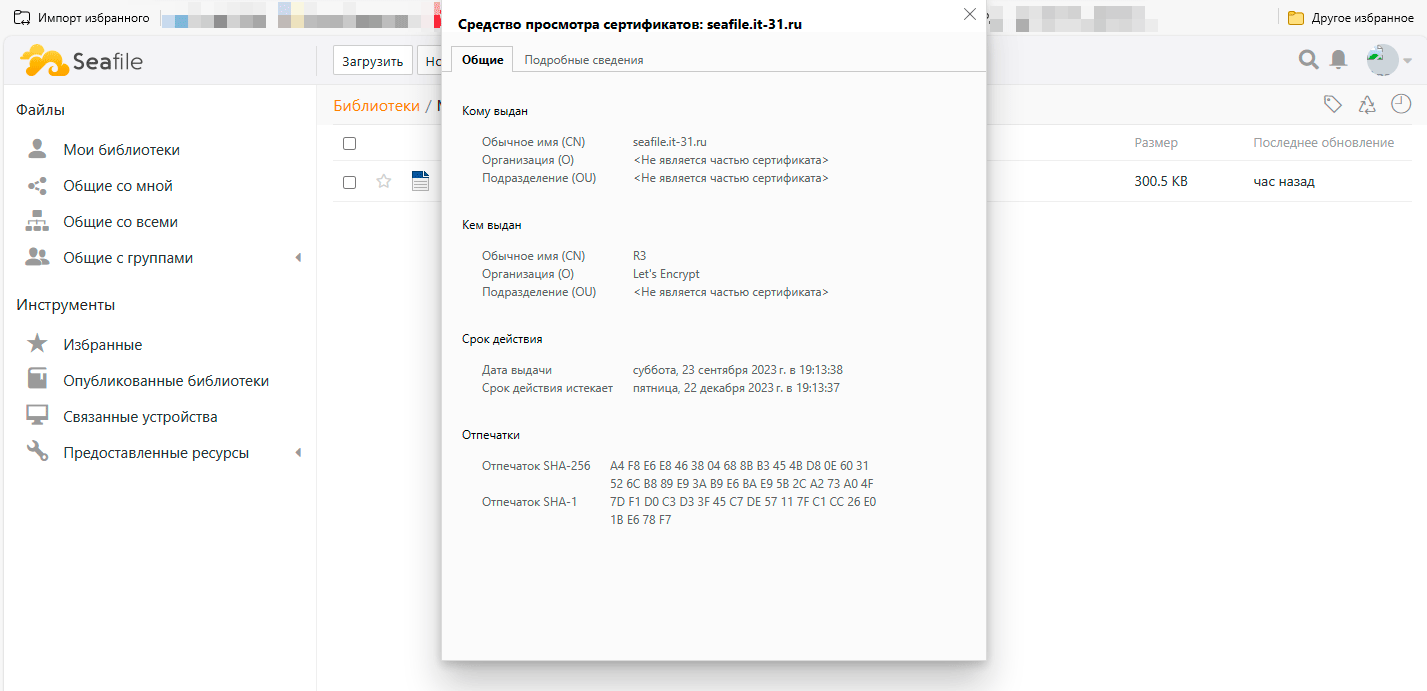The width and height of the screenshot is (1427, 691).
Task: Select the Общие tab
Action: click(x=482, y=60)
